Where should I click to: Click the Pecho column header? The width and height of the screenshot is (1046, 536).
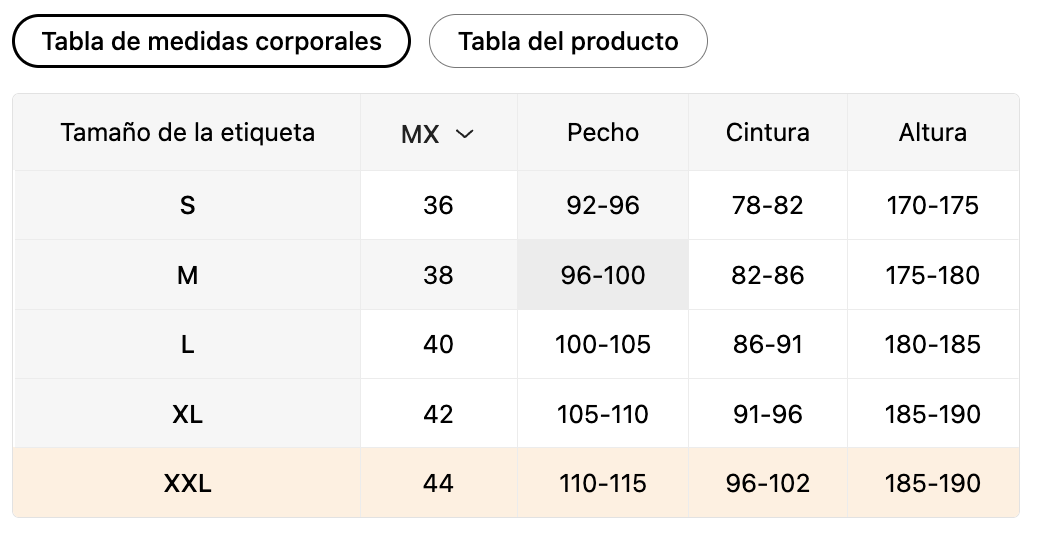pos(603,132)
